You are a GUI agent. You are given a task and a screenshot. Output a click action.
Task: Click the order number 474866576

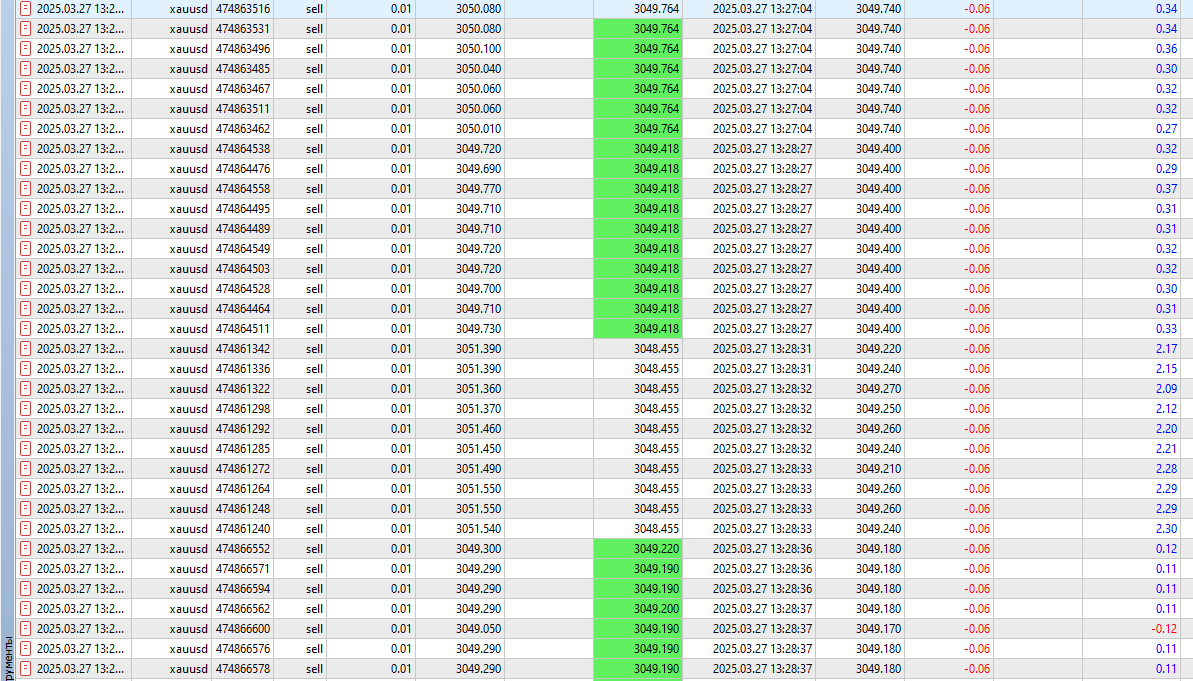tap(243, 649)
